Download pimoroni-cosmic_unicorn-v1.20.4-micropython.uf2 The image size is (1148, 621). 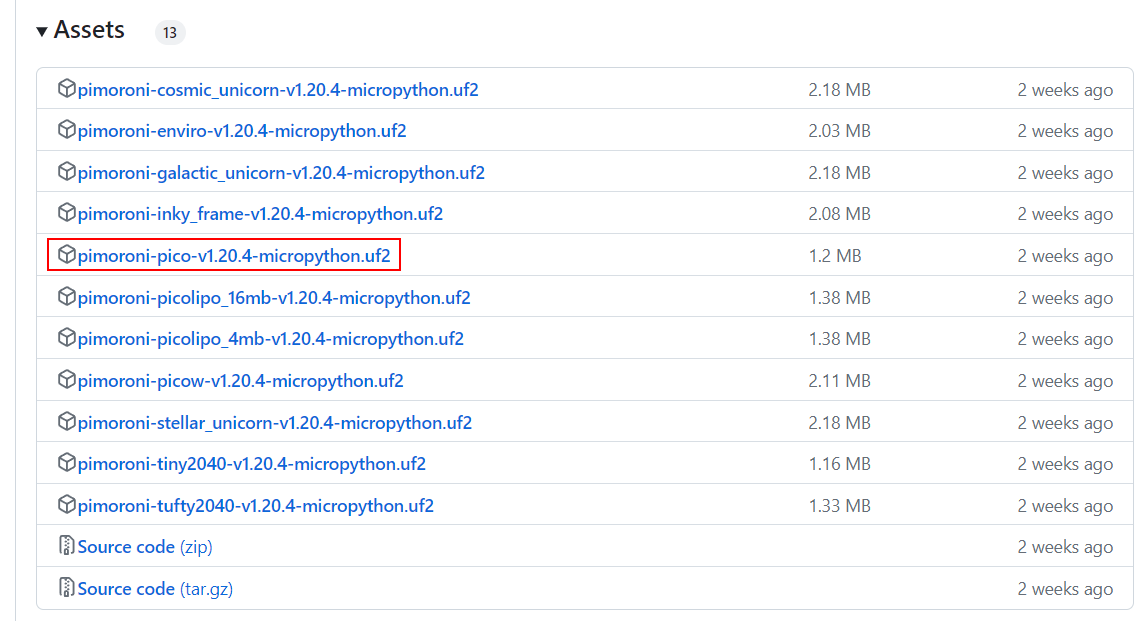pyautogui.click(x=278, y=90)
